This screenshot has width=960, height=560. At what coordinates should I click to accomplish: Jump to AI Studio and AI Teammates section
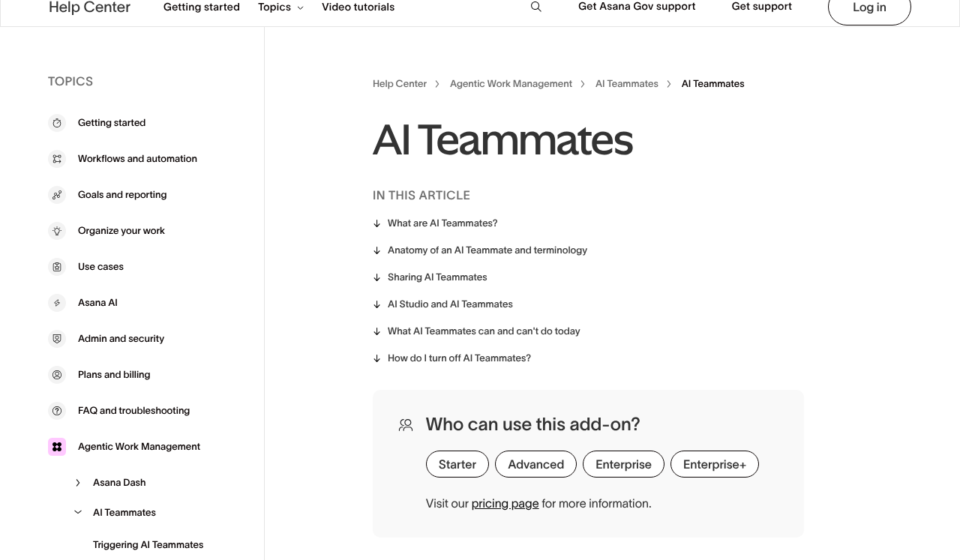click(x=450, y=304)
